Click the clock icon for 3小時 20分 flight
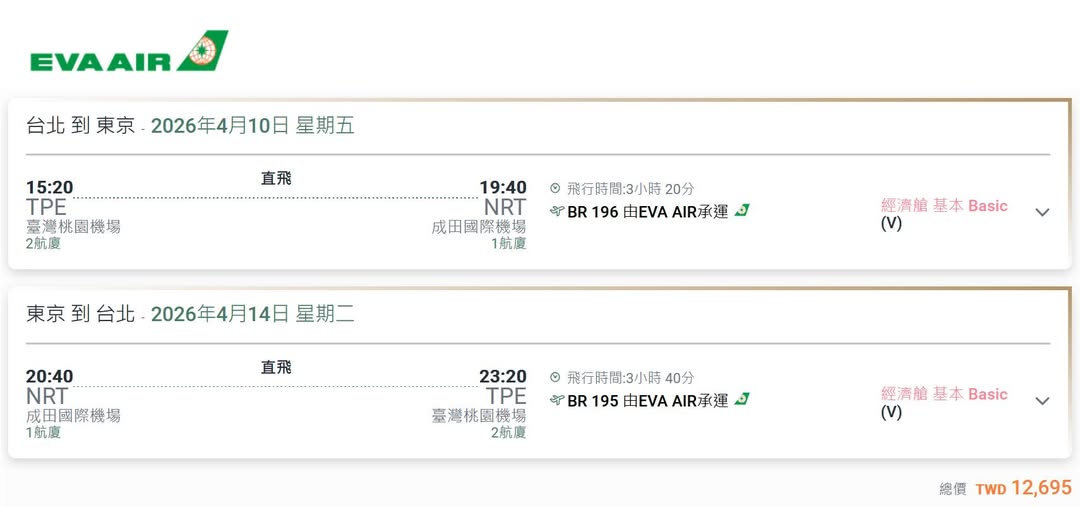The width and height of the screenshot is (1080, 507). (556, 188)
